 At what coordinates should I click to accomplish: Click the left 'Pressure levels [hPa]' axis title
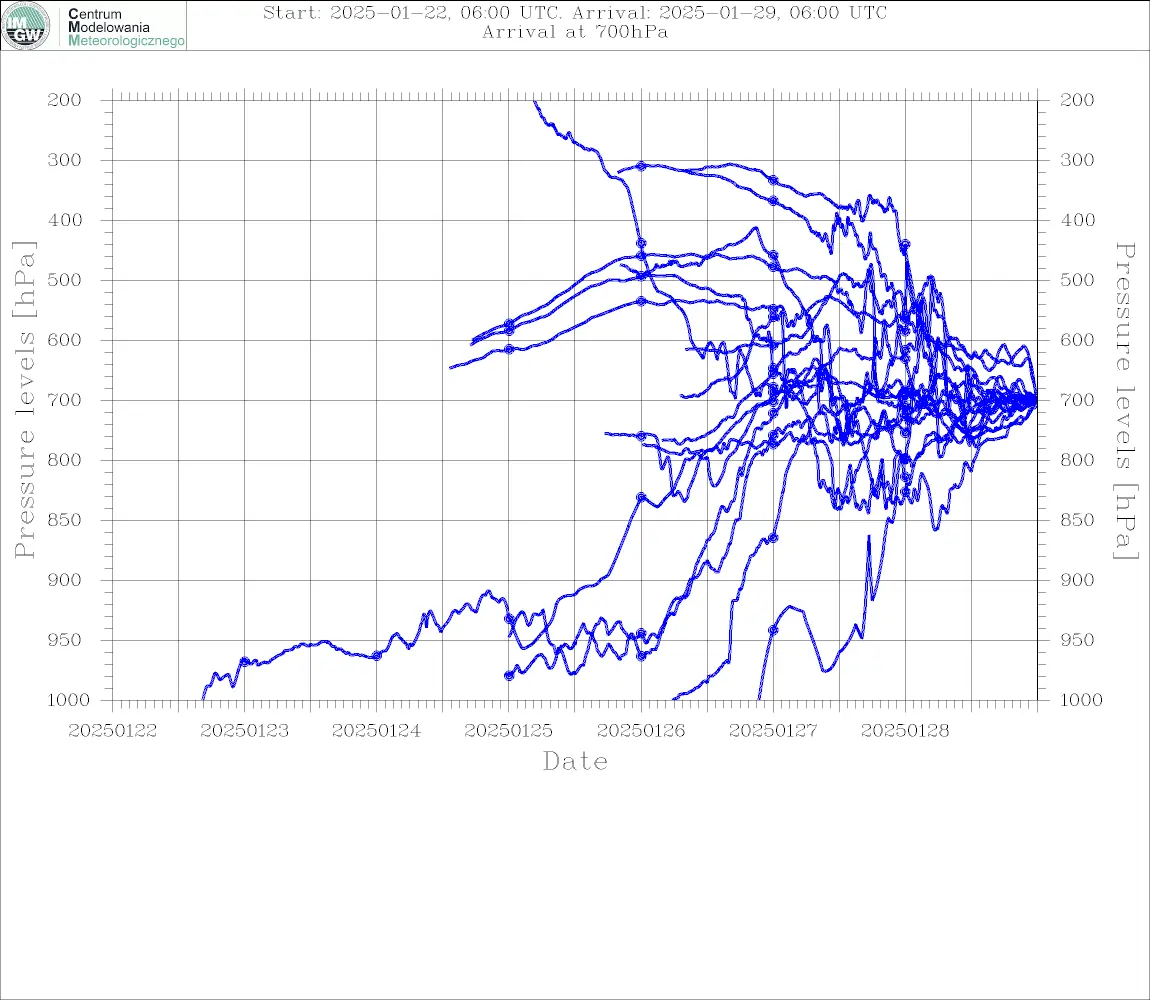(24, 400)
